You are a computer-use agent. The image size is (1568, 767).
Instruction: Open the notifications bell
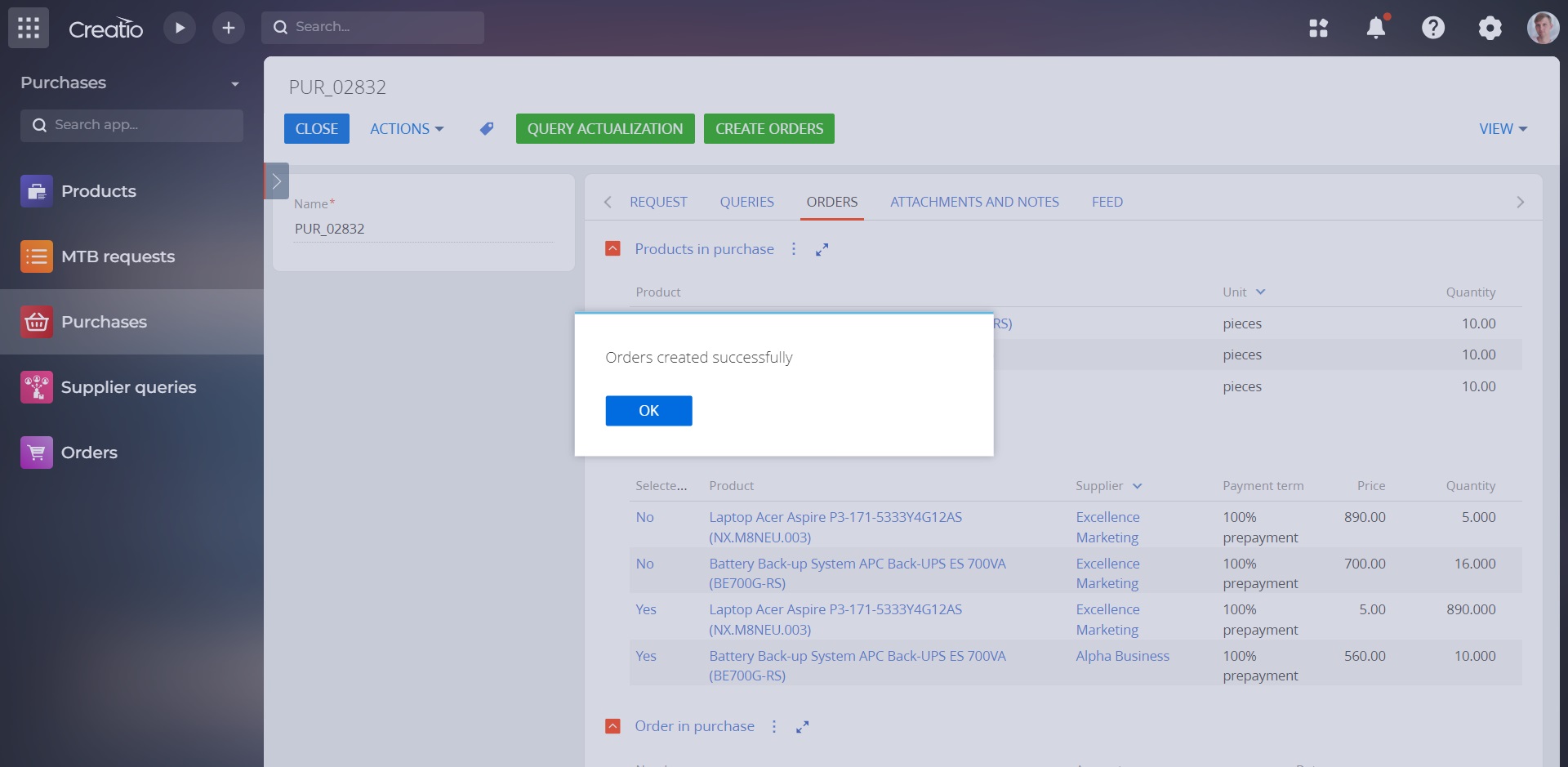1377,27
